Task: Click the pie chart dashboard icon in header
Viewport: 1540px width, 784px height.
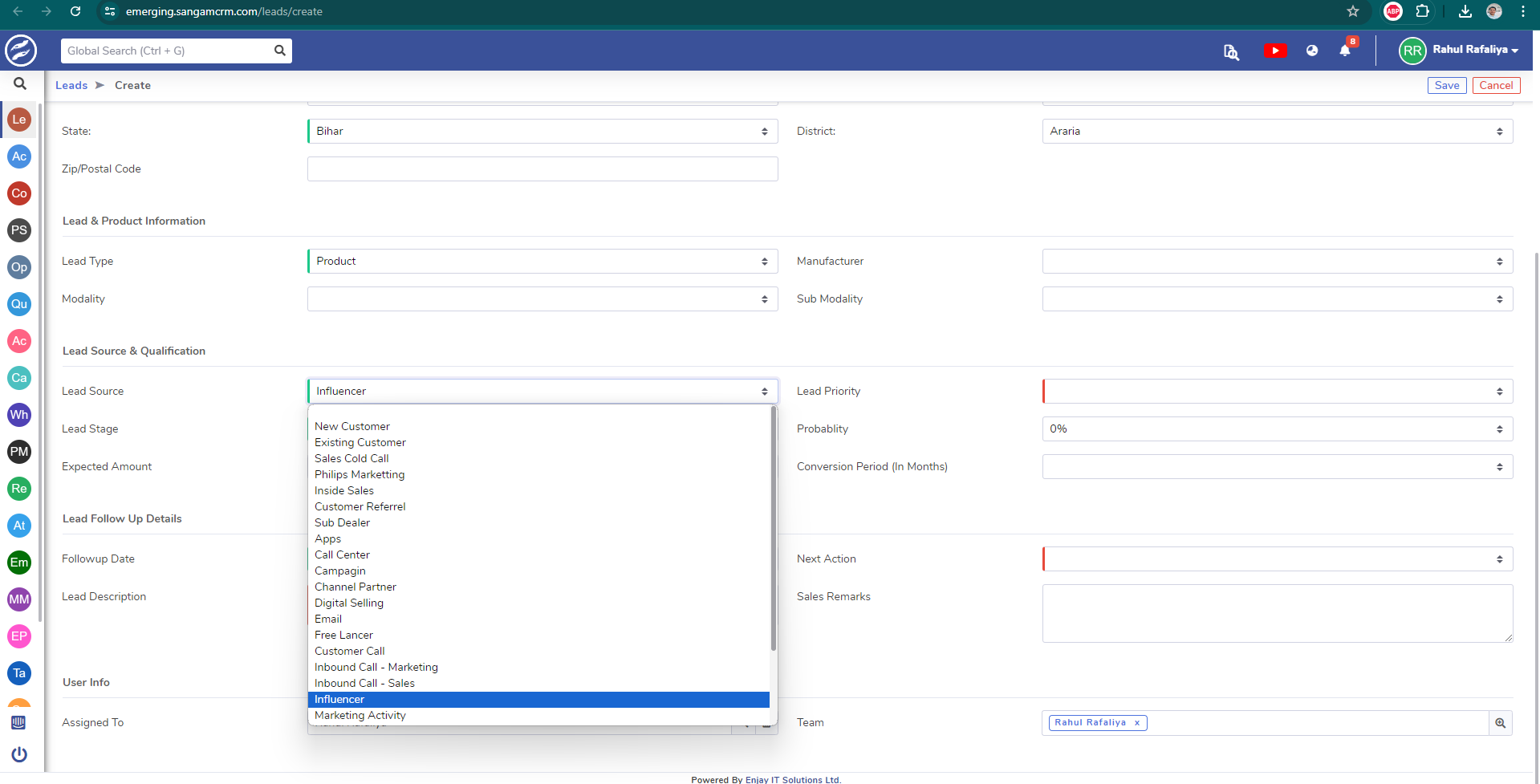Action: tap(1312, 51)
